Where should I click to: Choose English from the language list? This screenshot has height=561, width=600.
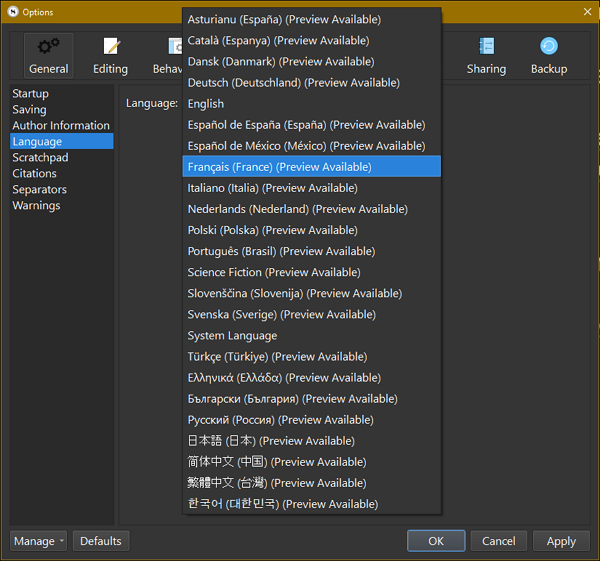click(x=311, y=104)
